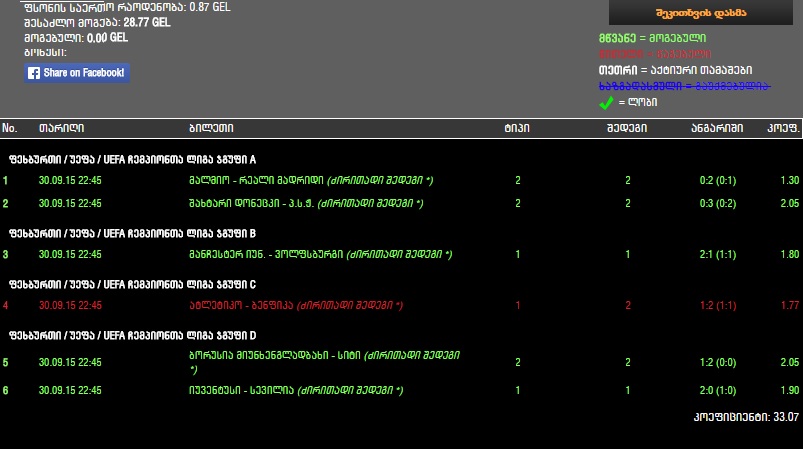Click odds 2.05 in the ბორუსია row
The width and height of the screenshot is (803, 449).
pos(790,362)
